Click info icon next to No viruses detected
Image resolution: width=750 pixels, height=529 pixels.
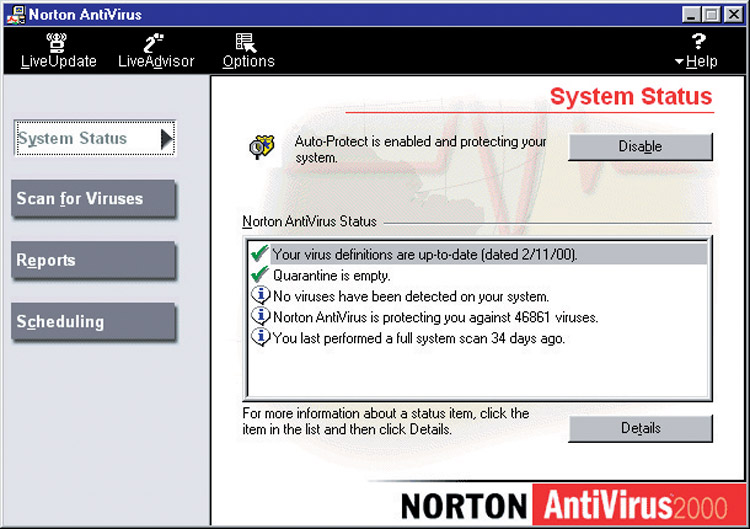260,296
